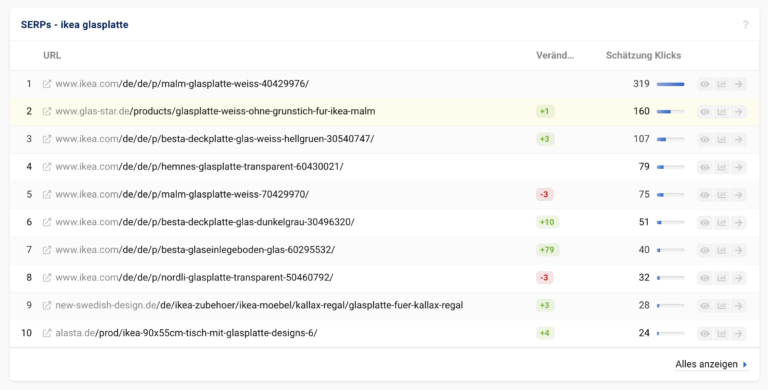Toggle eye icon for besta-deckplatte-glas-dunkelgrau row
This screenshot has height=390, width=768.
click(x=705, y=222)
